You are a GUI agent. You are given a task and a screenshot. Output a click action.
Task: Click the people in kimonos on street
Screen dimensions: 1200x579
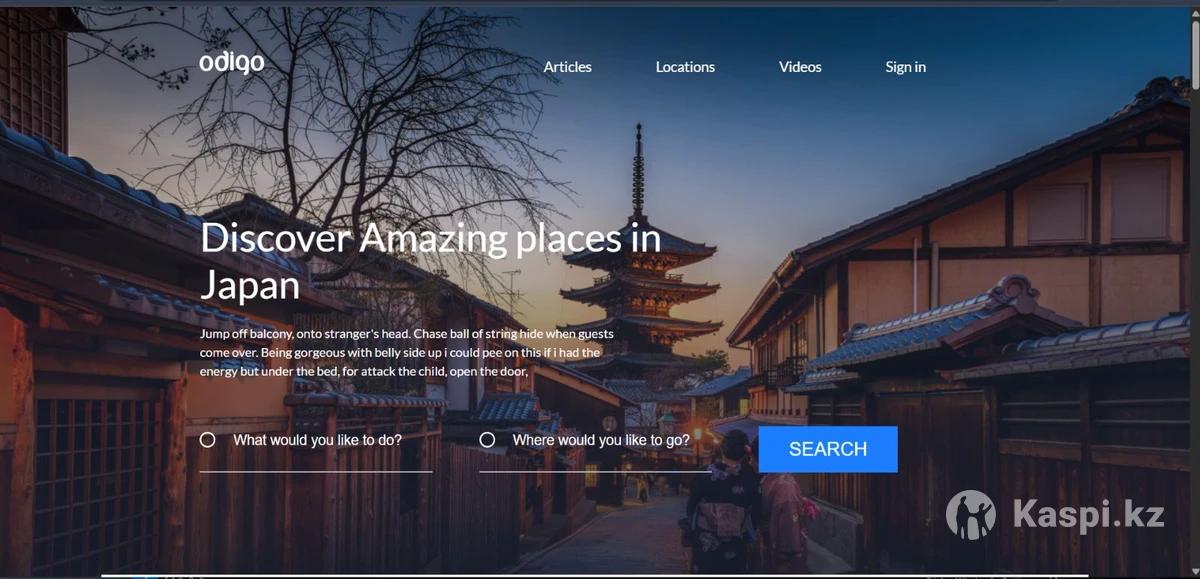point(745,510)
